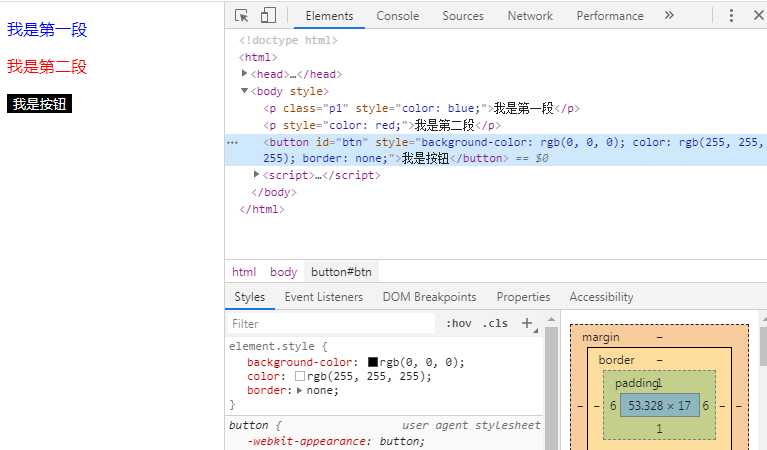
Task: Open the Sources tab
Action: 463,16
